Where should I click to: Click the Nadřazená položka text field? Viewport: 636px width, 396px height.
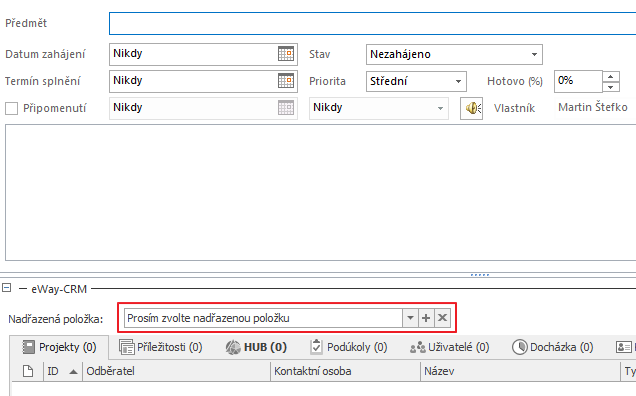pos(263,318)
